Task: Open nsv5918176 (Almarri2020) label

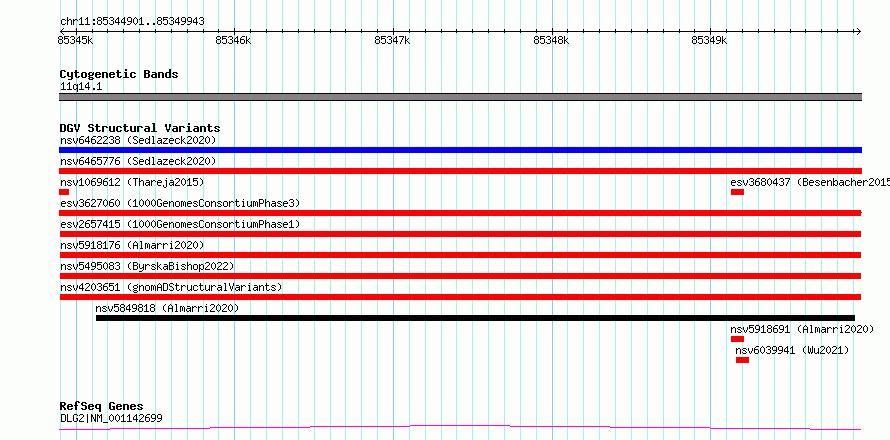Action: point(132,245)
